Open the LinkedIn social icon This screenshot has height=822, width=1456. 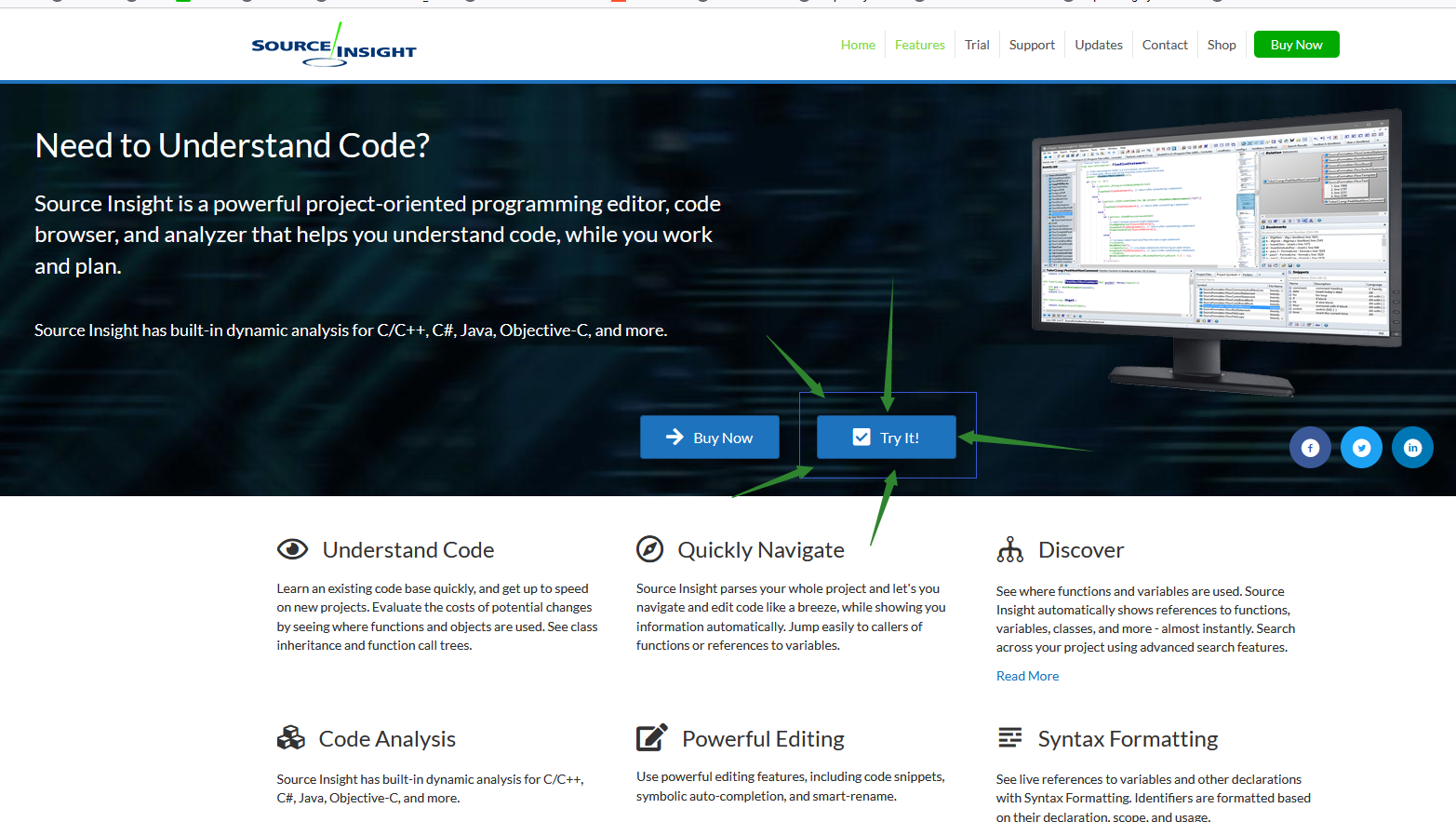click(1412, 448)
